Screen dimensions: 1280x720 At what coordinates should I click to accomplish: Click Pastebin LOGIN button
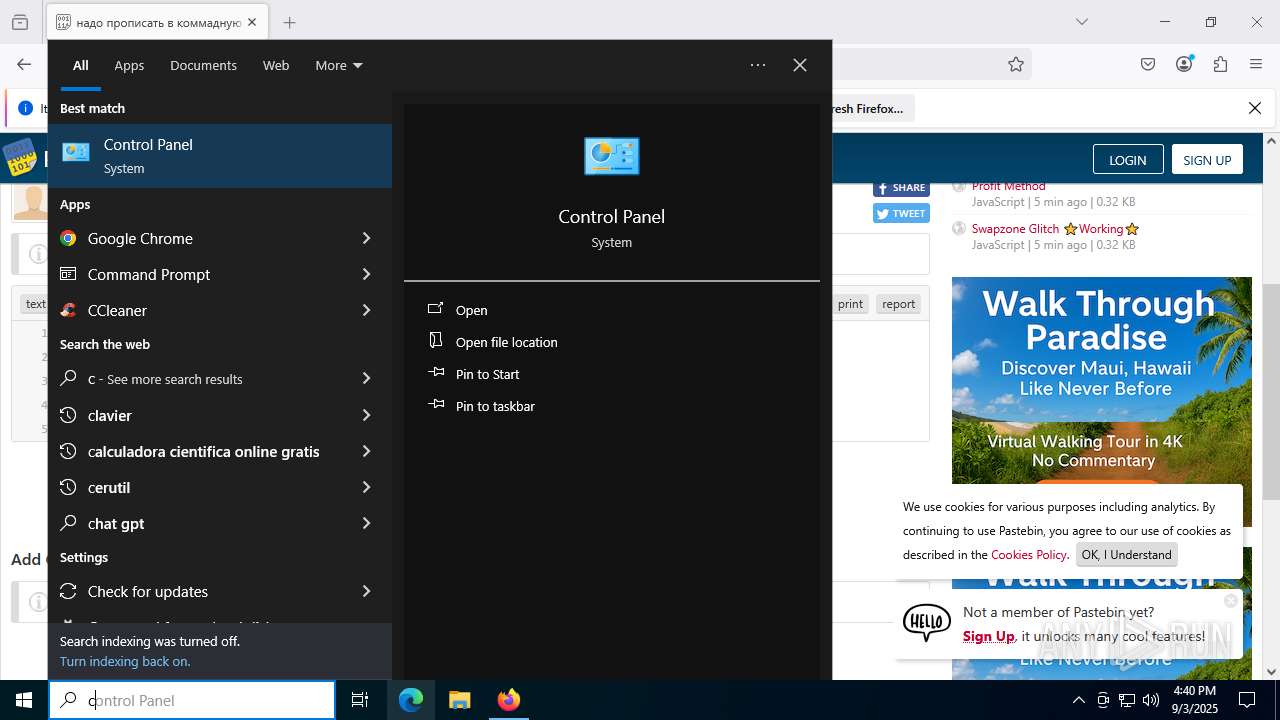click(1127, 160)
